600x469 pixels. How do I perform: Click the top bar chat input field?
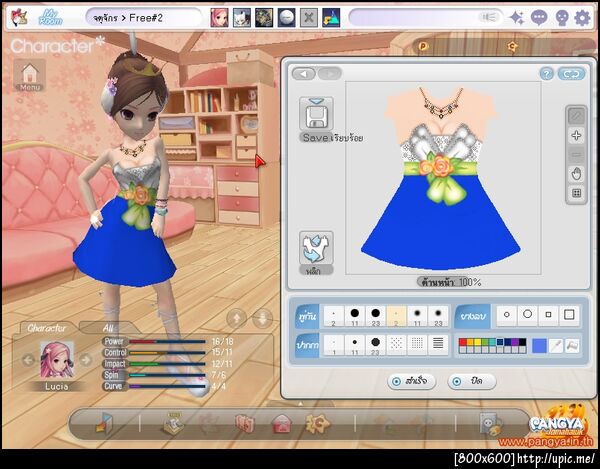tap(426, 18)
